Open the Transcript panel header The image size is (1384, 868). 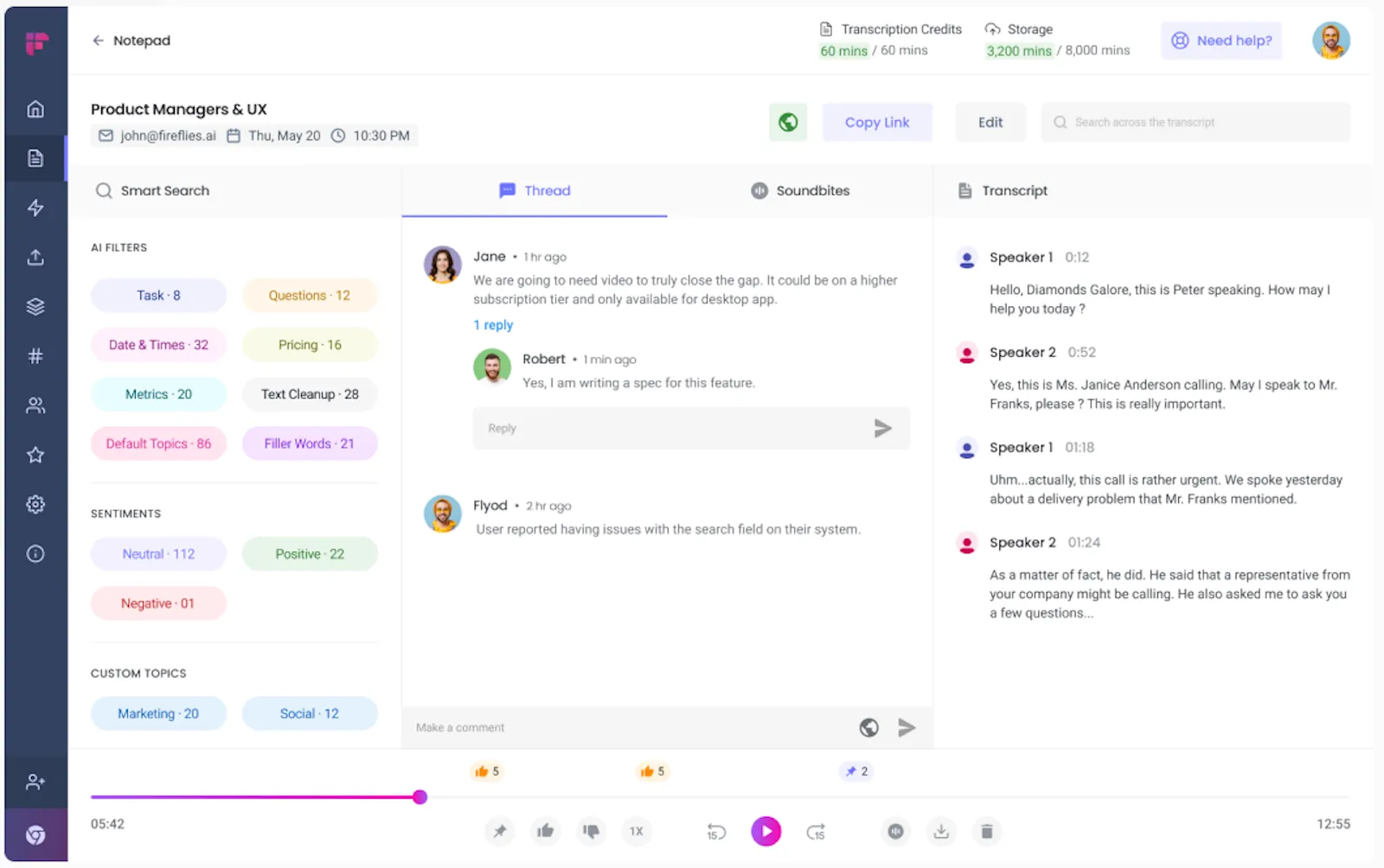point(1003,191)
